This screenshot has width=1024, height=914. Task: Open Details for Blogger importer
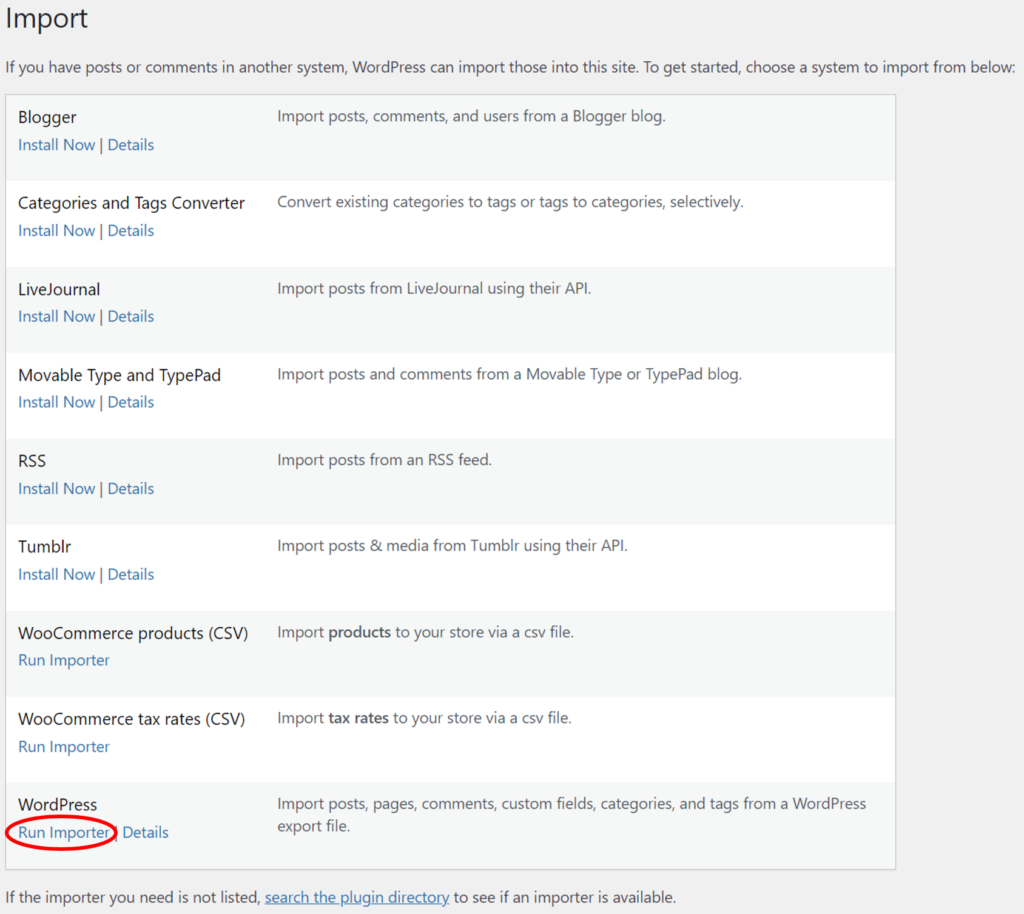tap(131, 145)
